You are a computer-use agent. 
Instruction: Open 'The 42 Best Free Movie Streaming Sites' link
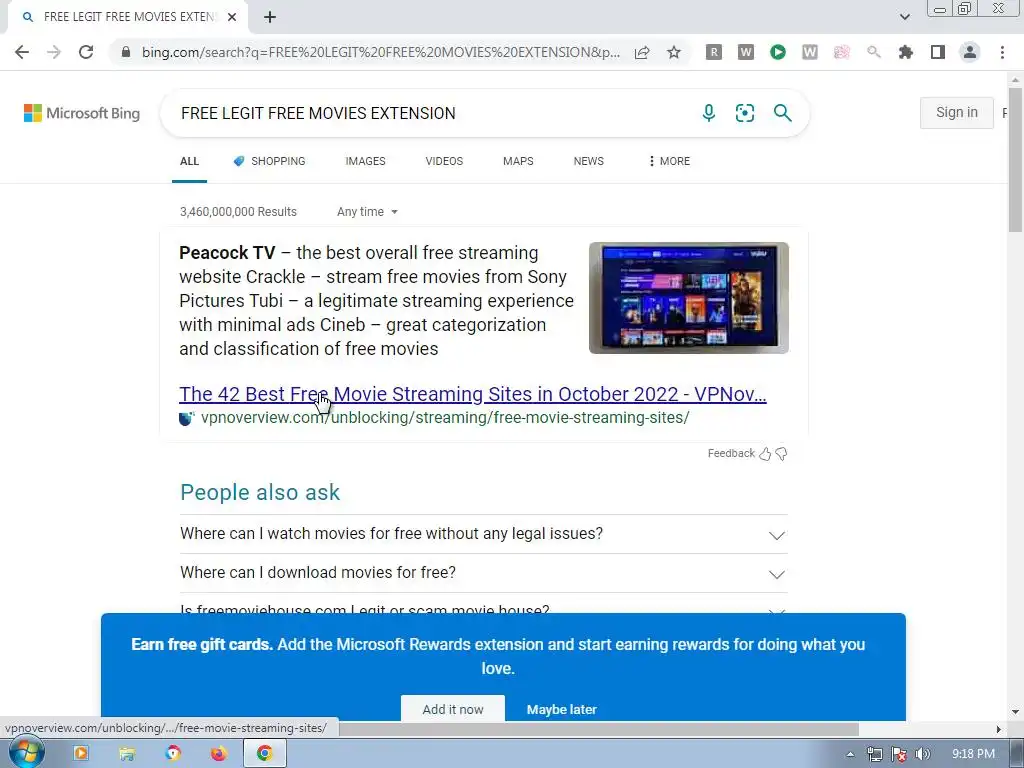tap(473, 394)
